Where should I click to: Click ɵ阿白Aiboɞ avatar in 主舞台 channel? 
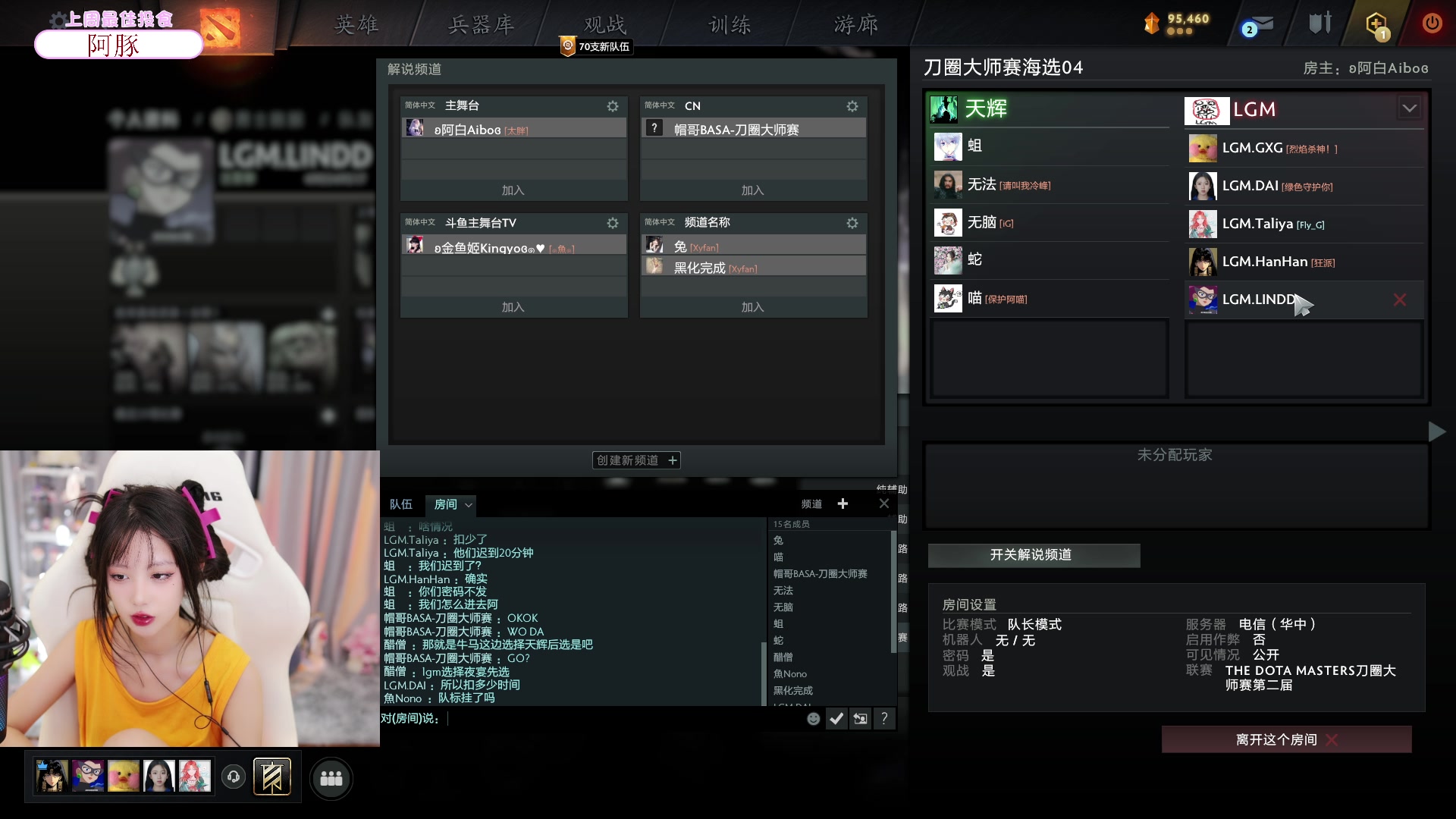pos(415,127)
